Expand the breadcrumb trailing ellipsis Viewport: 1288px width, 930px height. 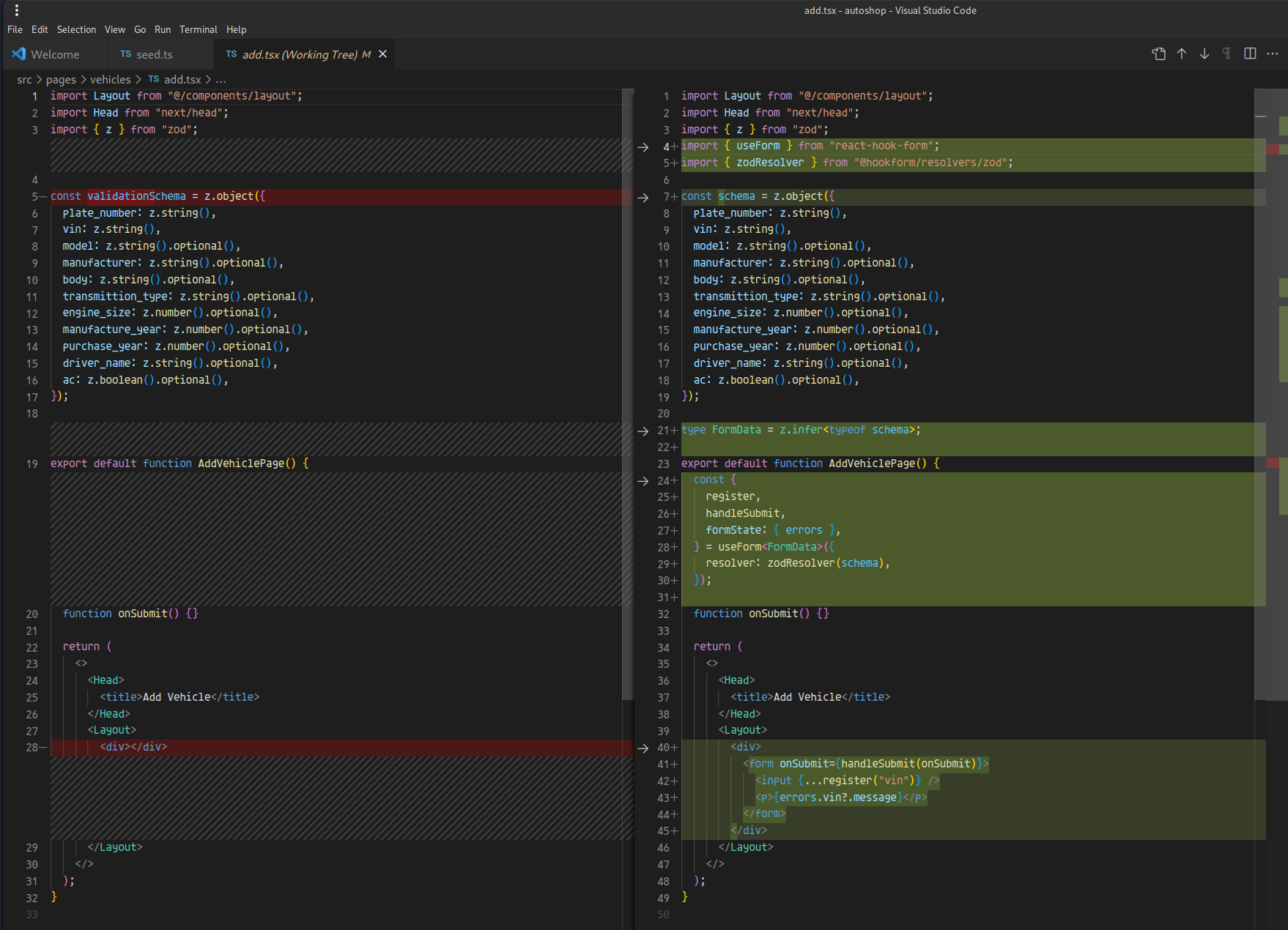pos(221,79)
